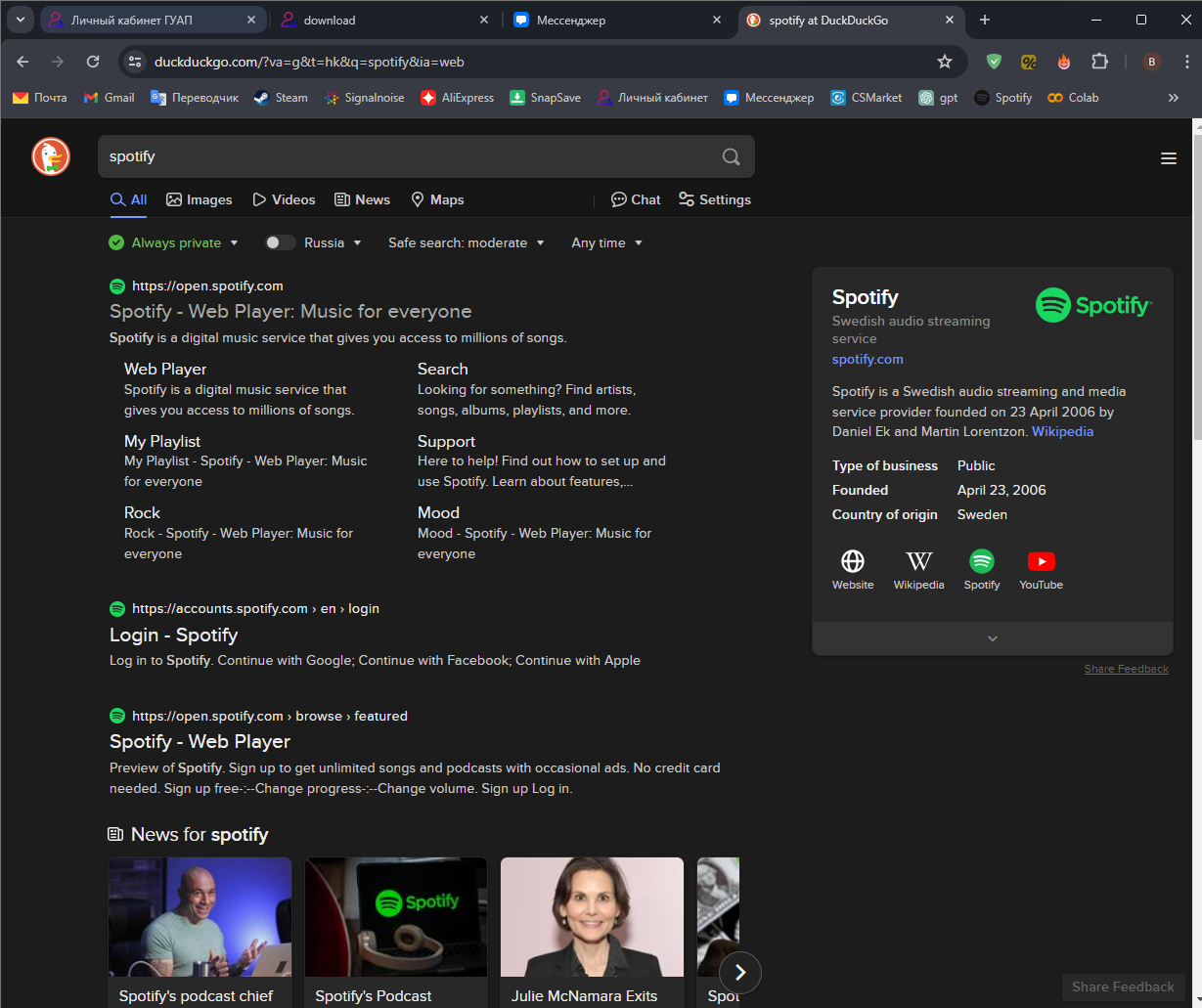The image size is (1202, 1008).
Task: Switch to Maps search tab
Action: pos(437,199)
